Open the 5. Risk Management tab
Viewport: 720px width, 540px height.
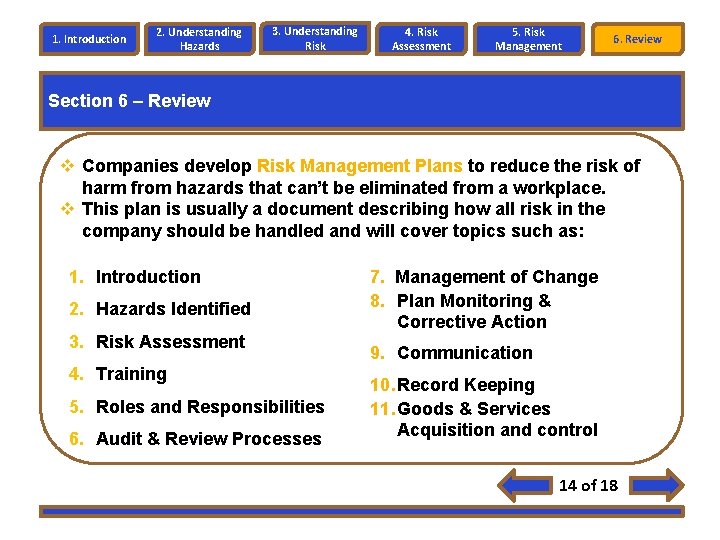tap(529, 39)
